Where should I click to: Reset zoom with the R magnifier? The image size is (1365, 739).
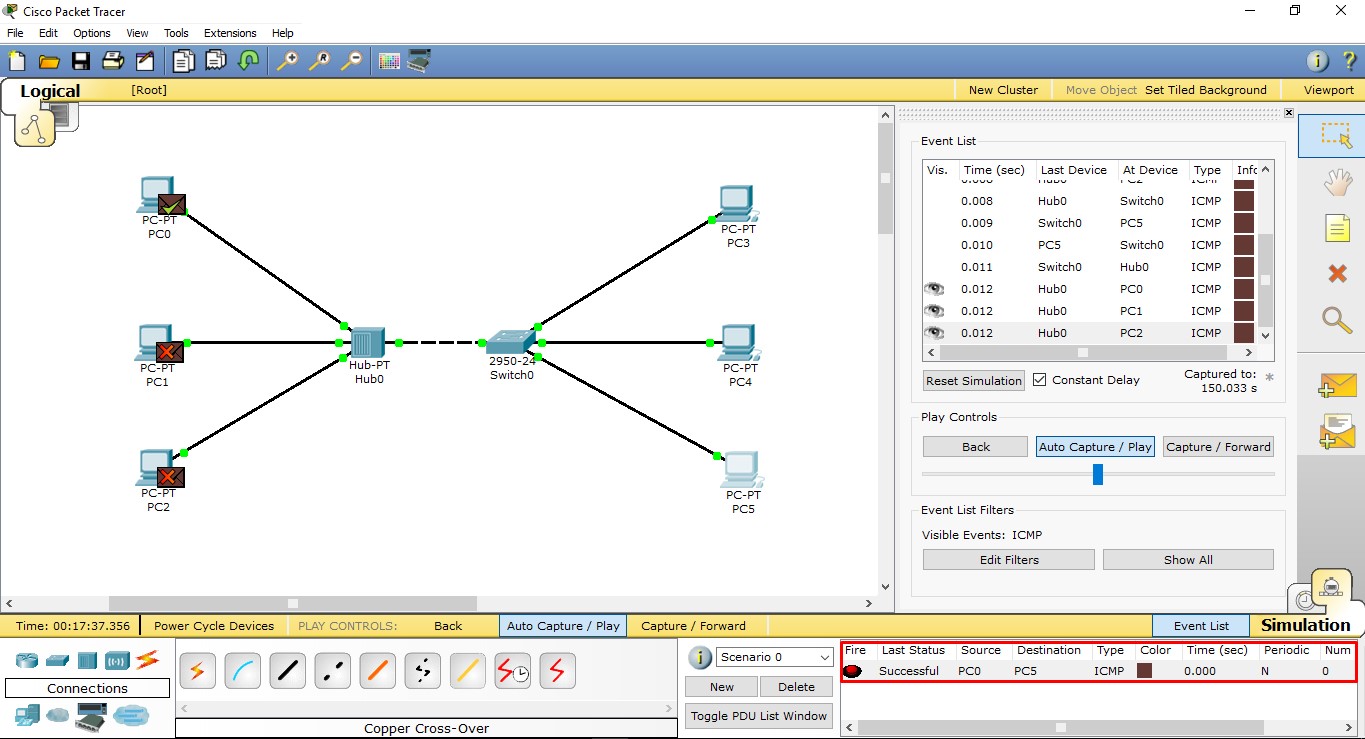click(x=319, y=61)
